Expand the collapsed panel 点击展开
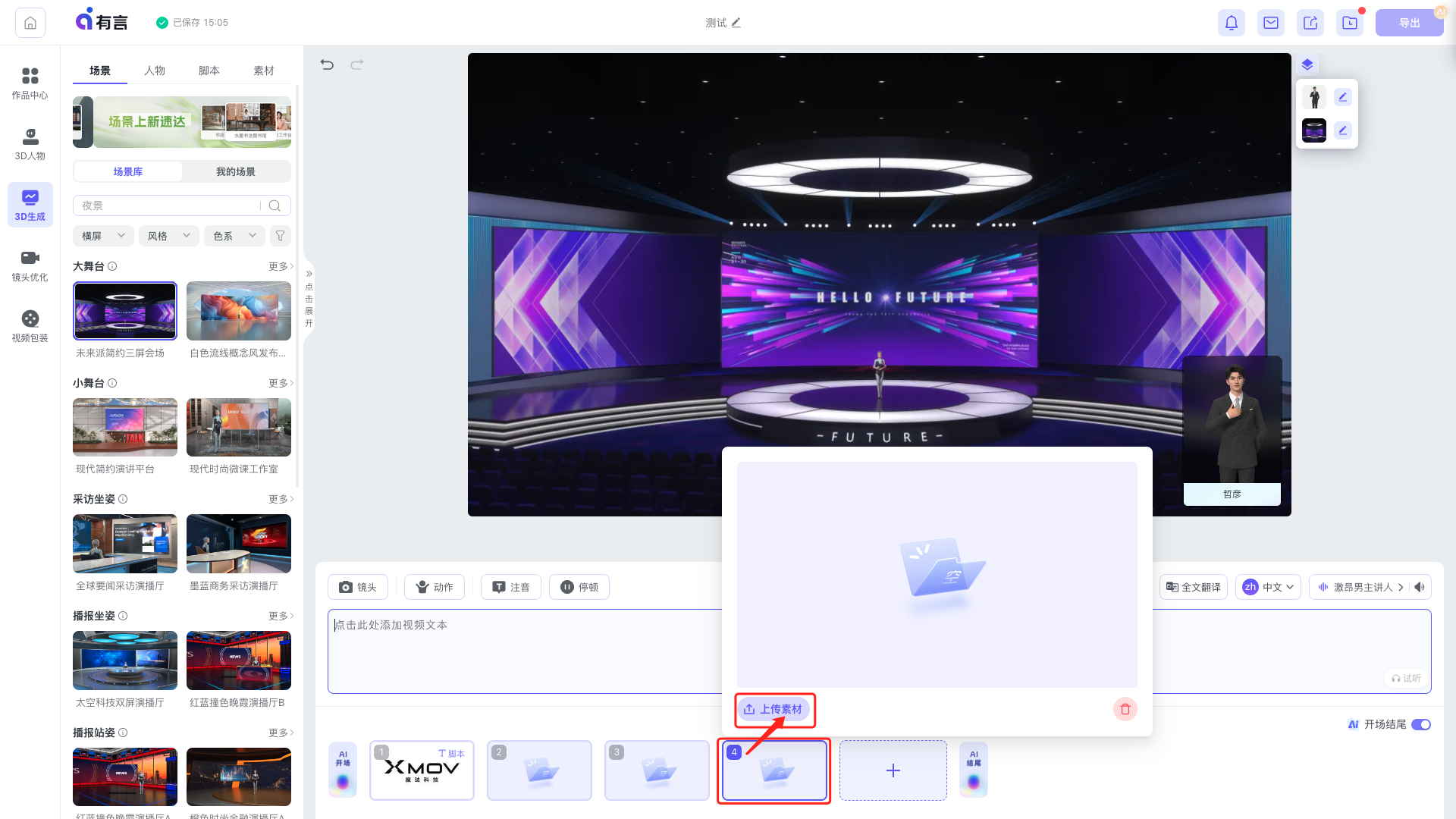1456x819 pixels. pos(309,297)
